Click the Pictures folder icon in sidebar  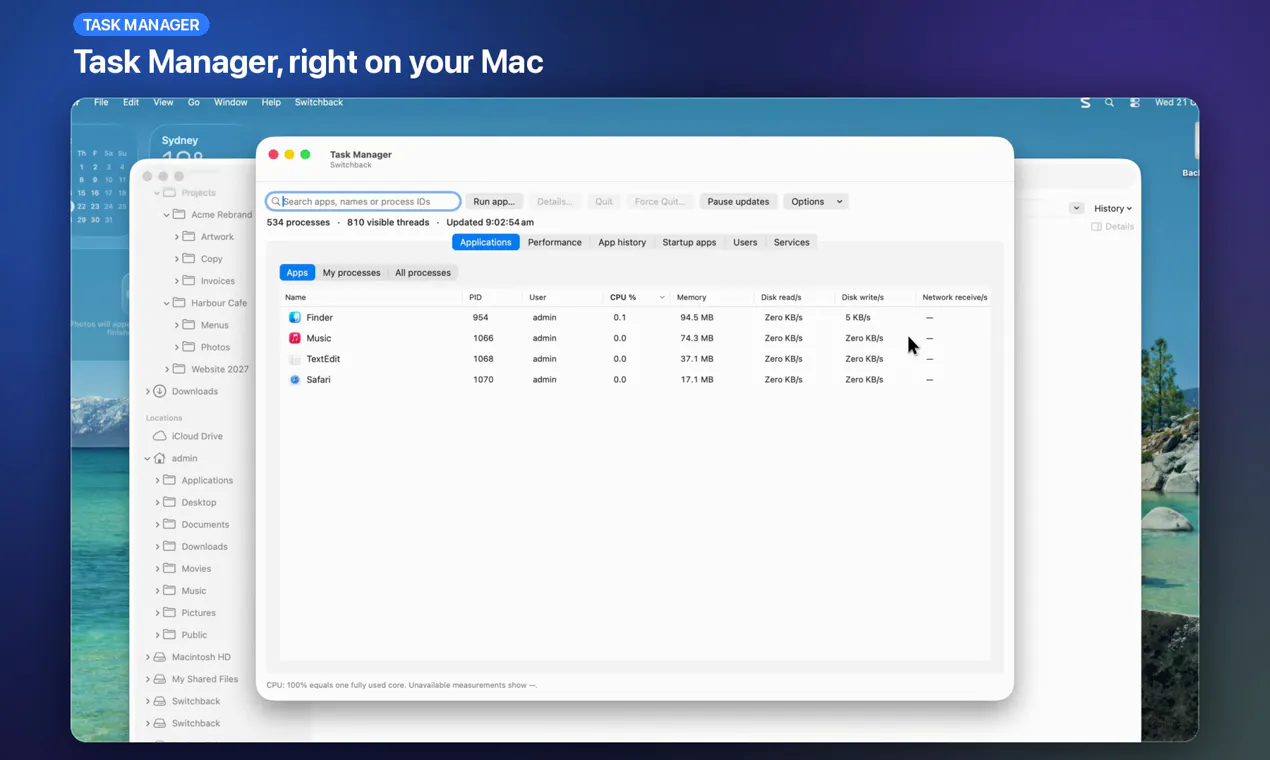point(169,613)
